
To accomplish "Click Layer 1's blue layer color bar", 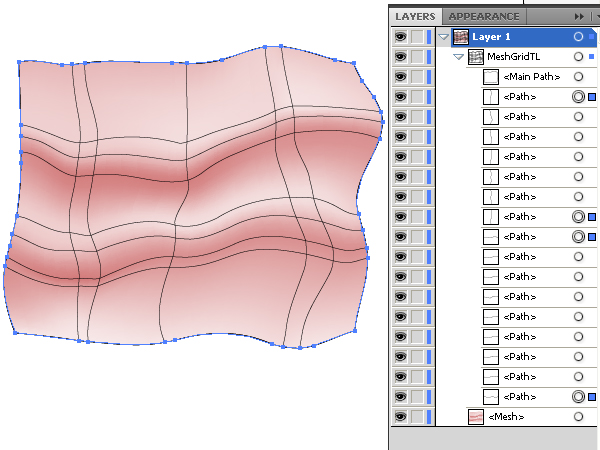I will pyautogui.click(x=429, y=37).
